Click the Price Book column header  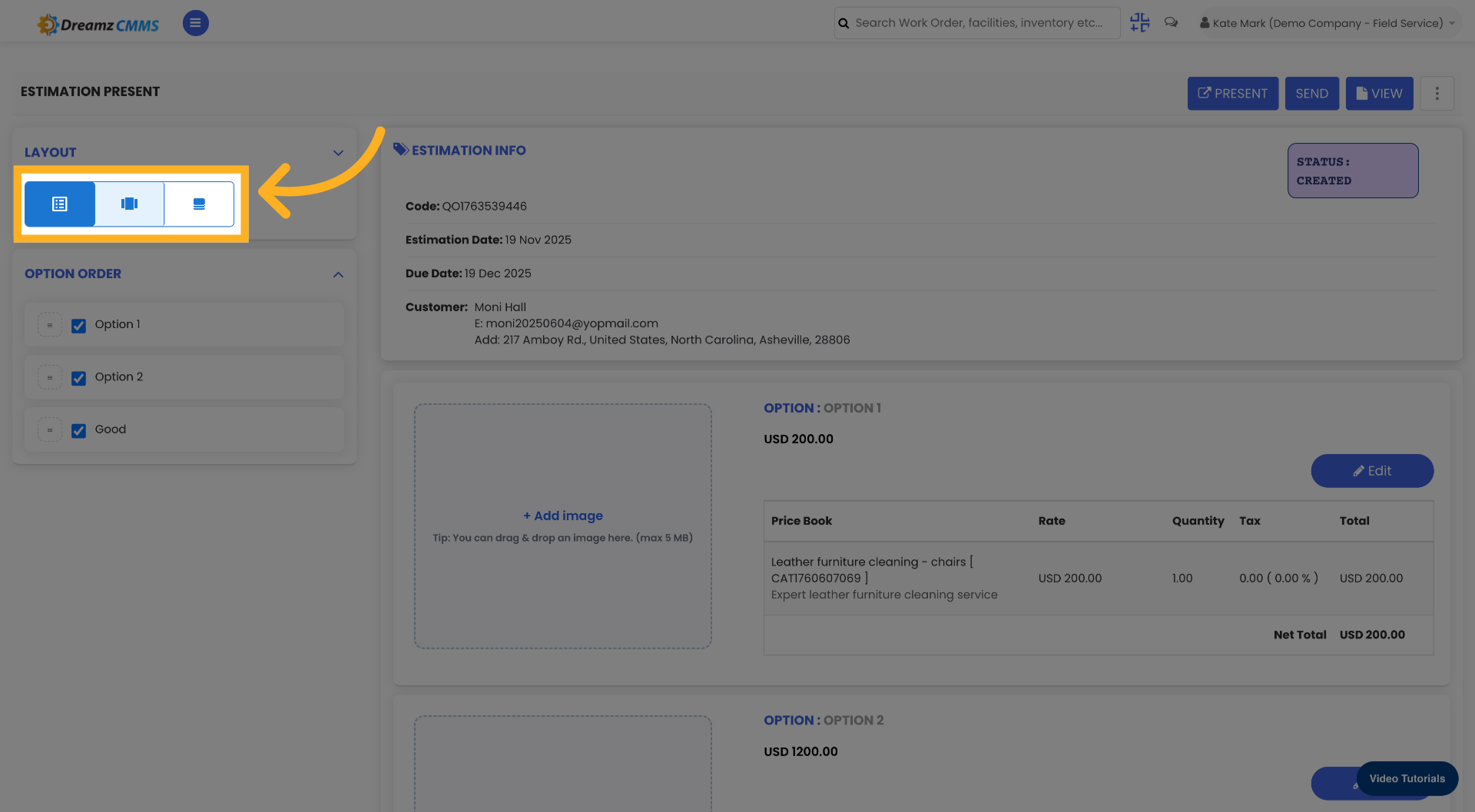(x=801, y=521)
